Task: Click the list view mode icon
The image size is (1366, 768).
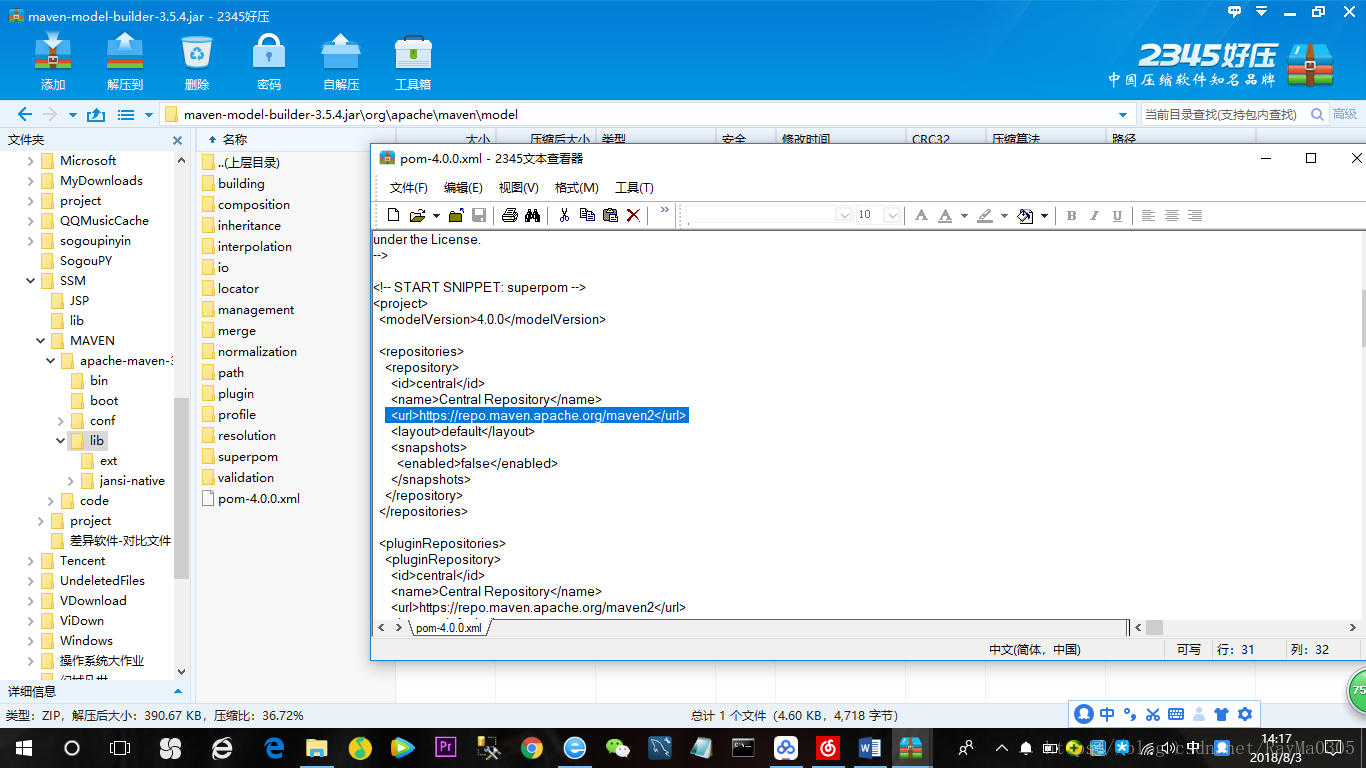Action: 126,114
